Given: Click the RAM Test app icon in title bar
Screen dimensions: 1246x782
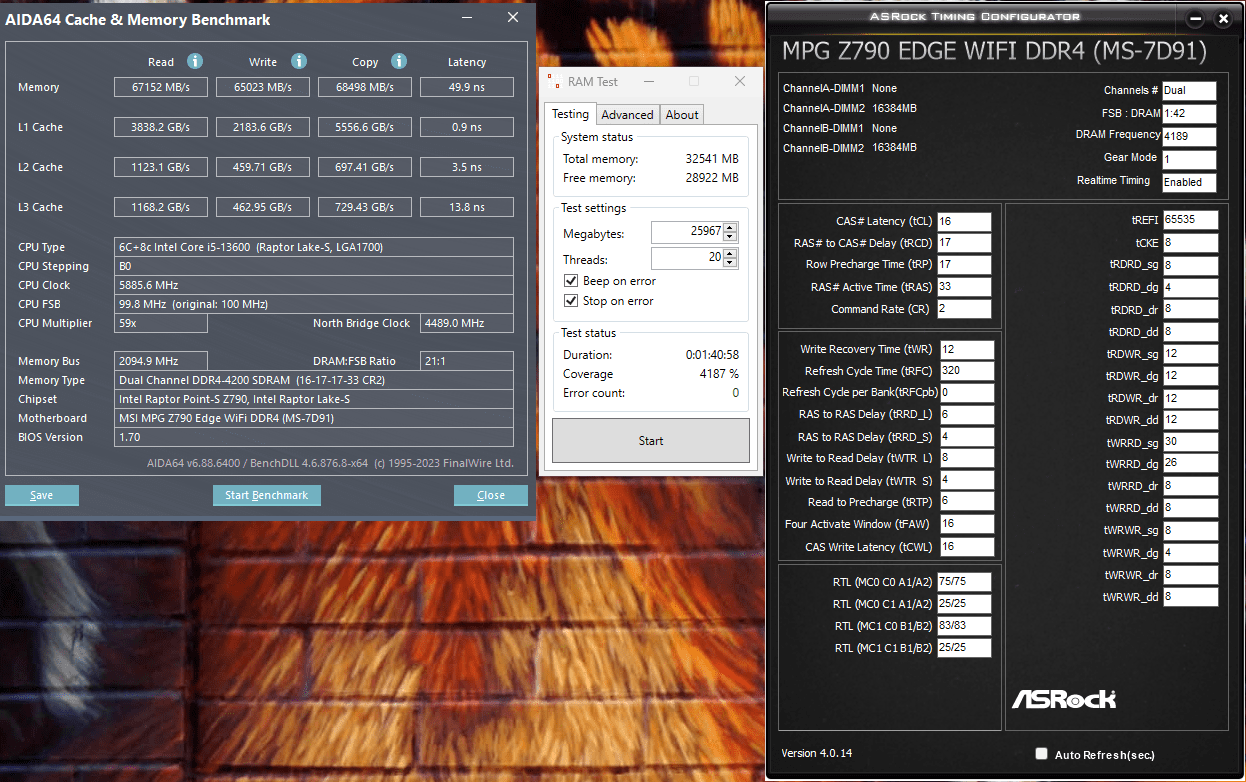Looking at the screenshot, I should [x=553, y=81].
